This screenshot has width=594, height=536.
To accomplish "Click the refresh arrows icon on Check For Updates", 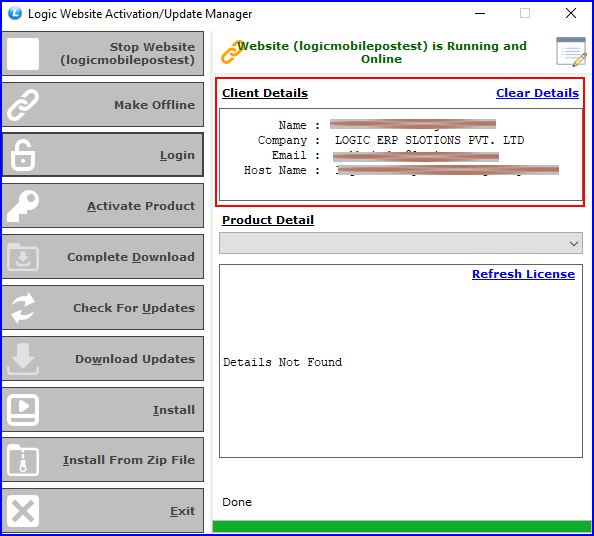I will (23, 308).
